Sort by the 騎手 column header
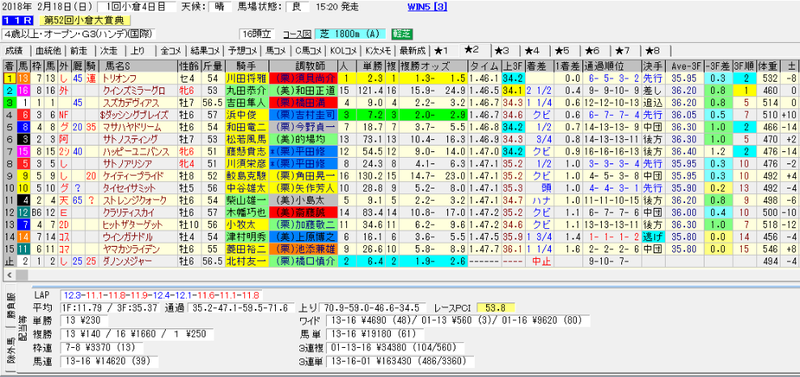The image size is (800, 377). pos(246,66)
